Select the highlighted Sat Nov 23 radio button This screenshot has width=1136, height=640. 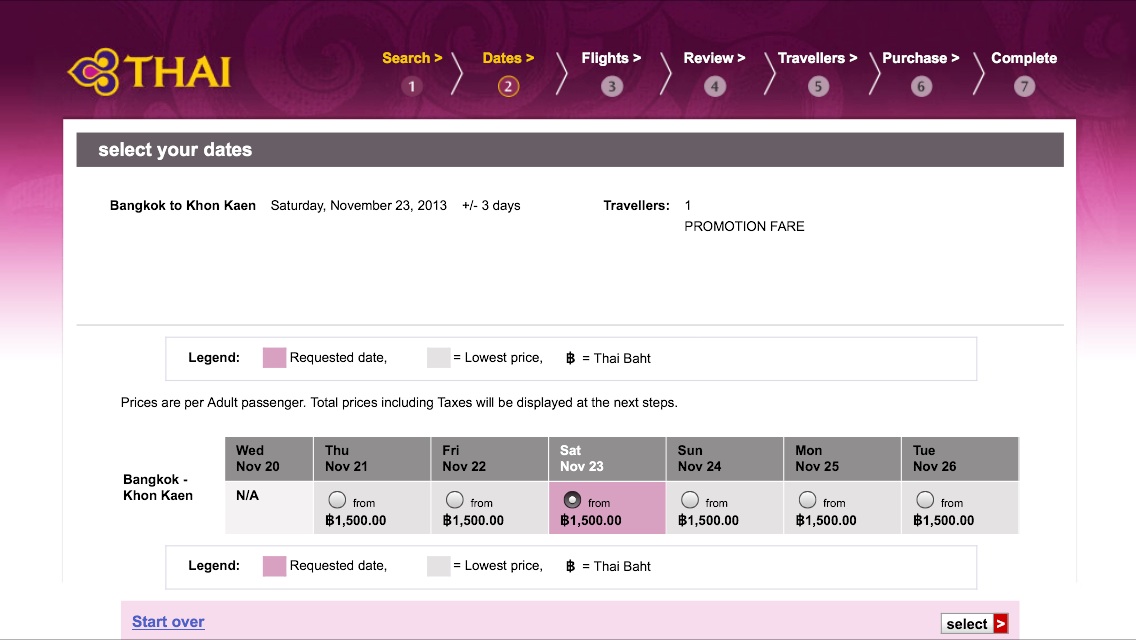point(572,500)
